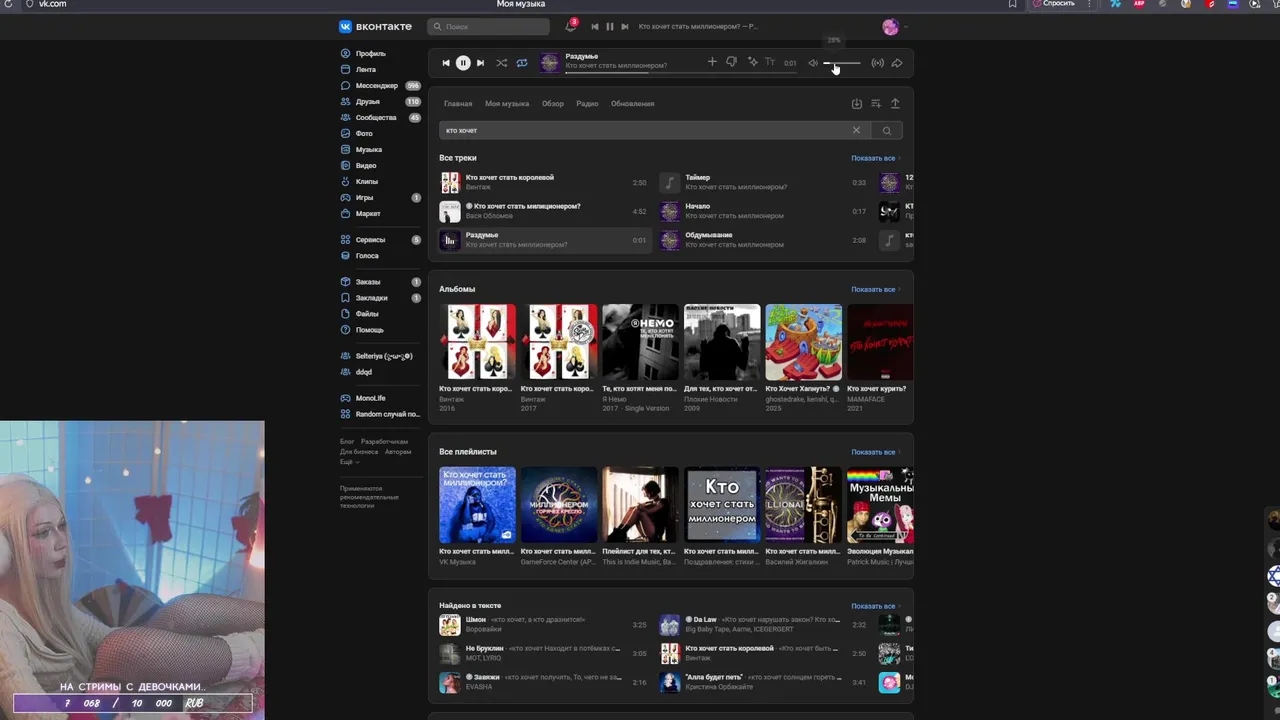Show all lyric matches via Показать все

(875, 606)
